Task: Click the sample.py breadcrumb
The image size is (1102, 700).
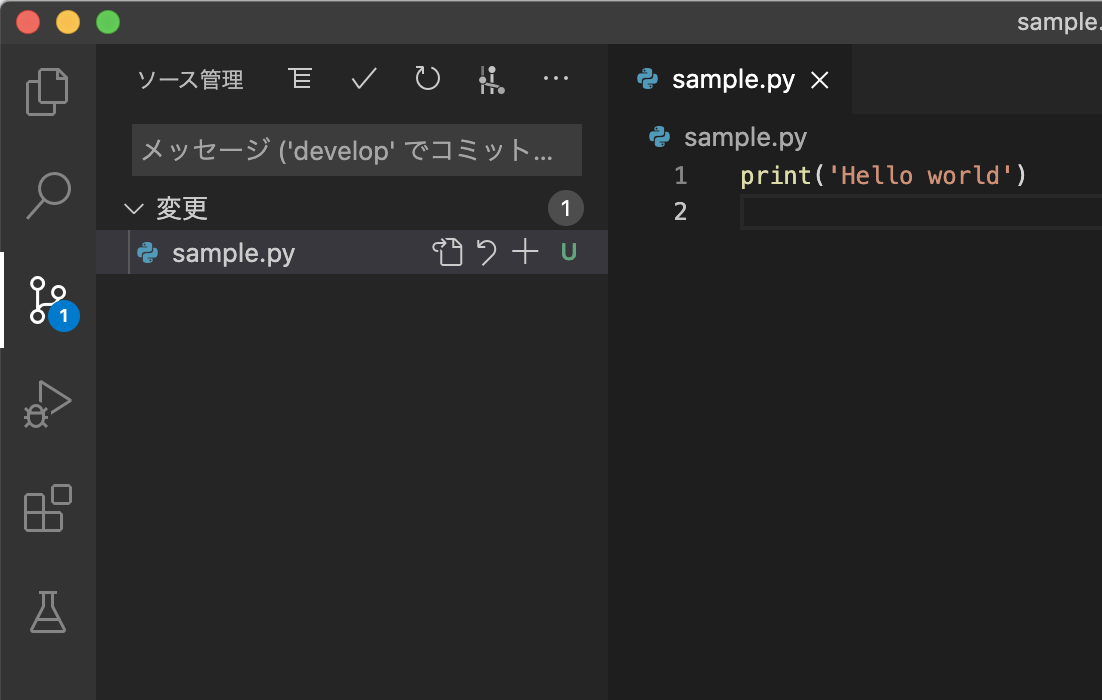Action: pyautogui.click(x=745, y=137)
